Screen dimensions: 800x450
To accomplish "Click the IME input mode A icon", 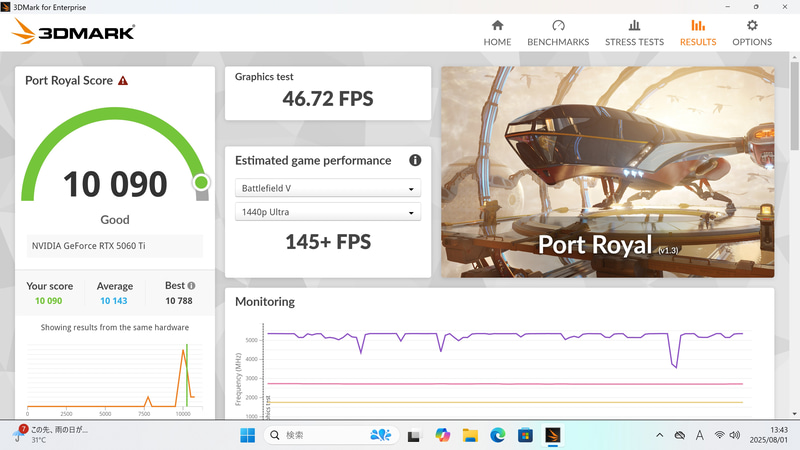I will point(699,435).
